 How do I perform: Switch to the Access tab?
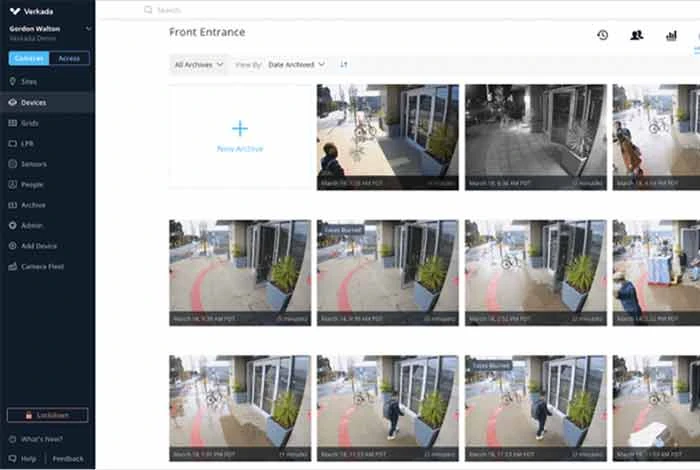click(69, 58)
